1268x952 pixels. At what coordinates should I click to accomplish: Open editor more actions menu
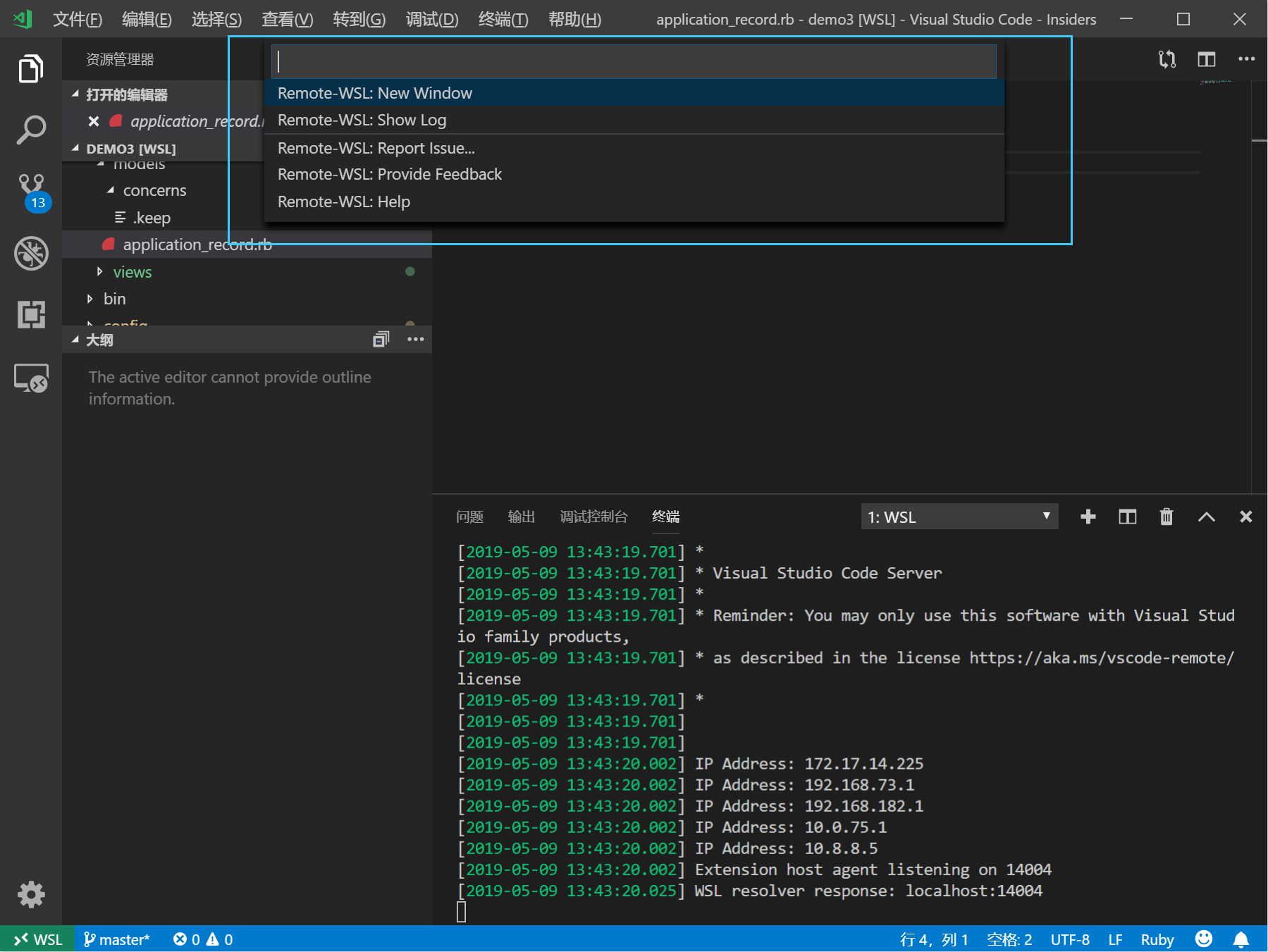tap(1246, 59)
